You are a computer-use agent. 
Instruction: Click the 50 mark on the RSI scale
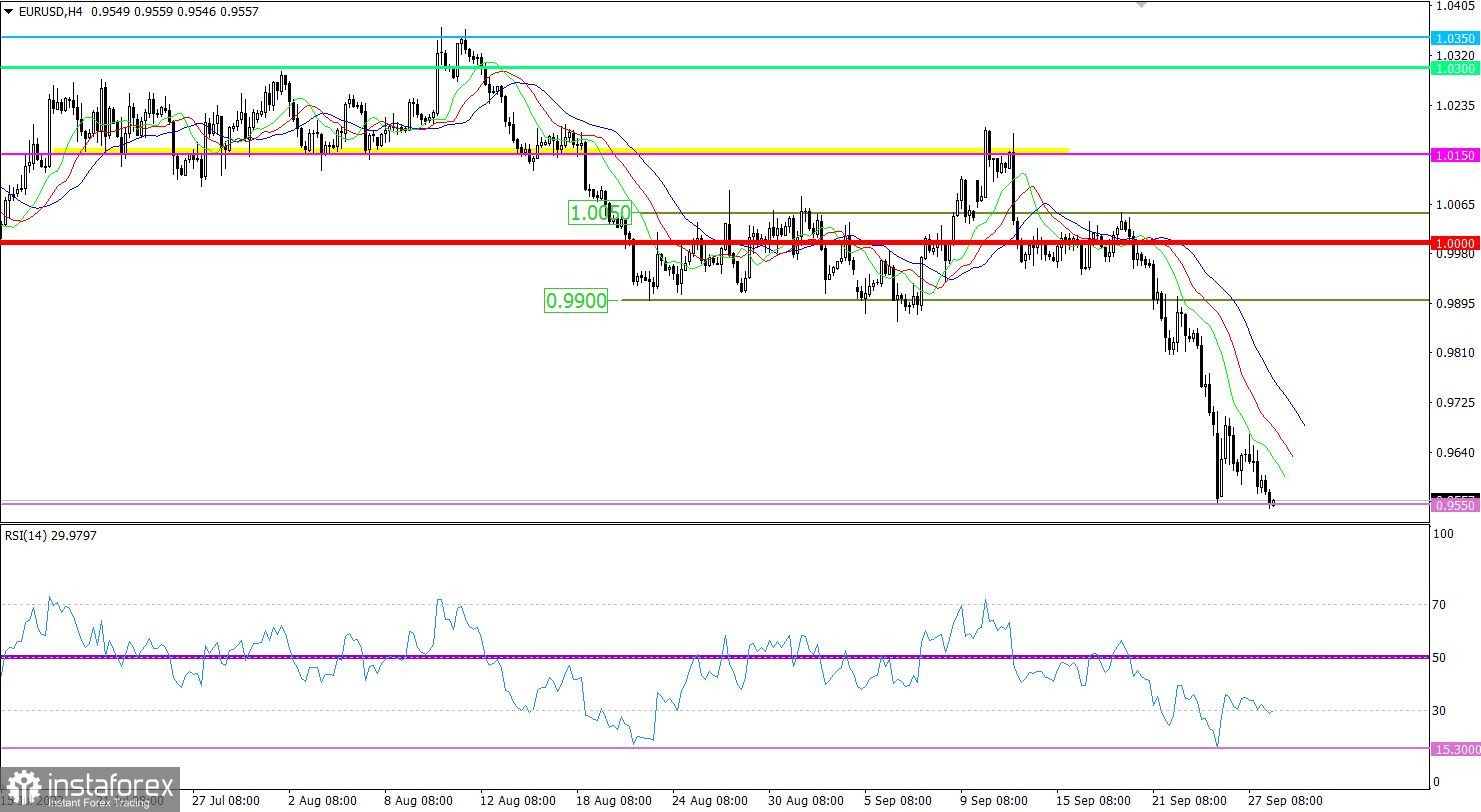(x=1441, y=658)
